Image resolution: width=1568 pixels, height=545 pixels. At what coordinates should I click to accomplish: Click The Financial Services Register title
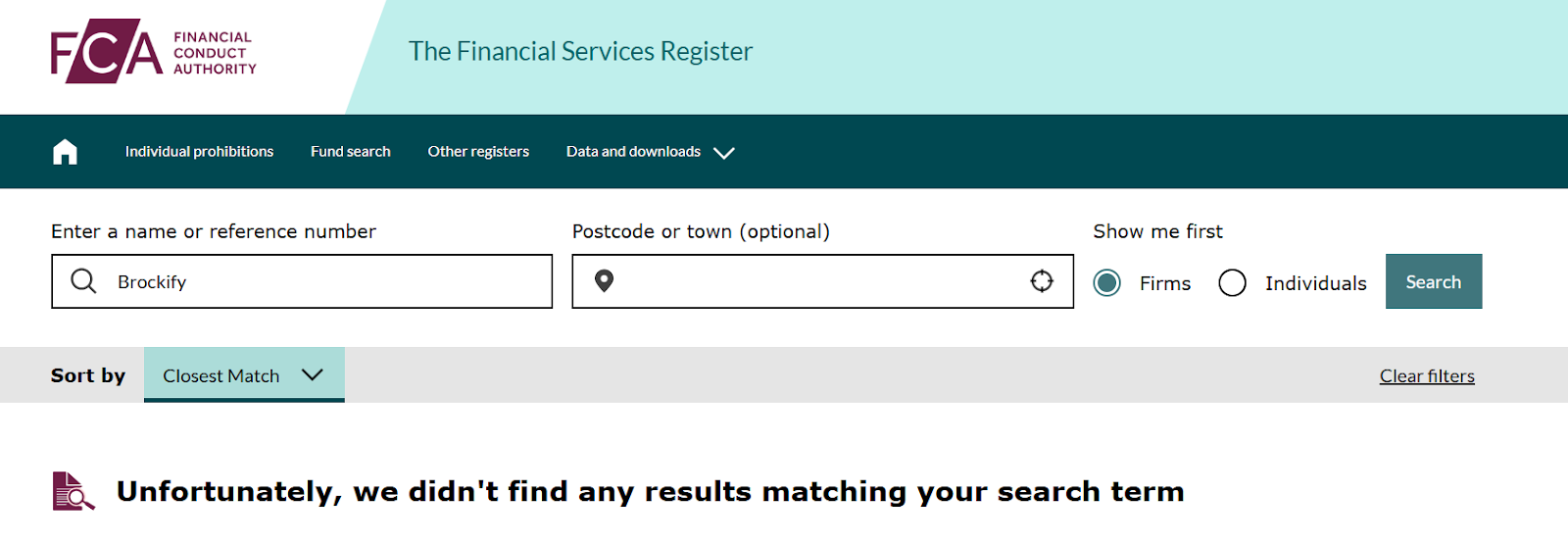click(x=580, y=52)
